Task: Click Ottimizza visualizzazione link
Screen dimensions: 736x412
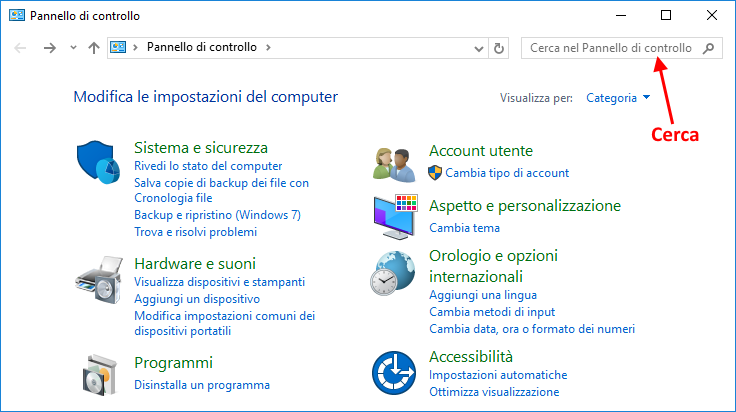Action: [x=494, y=392]
